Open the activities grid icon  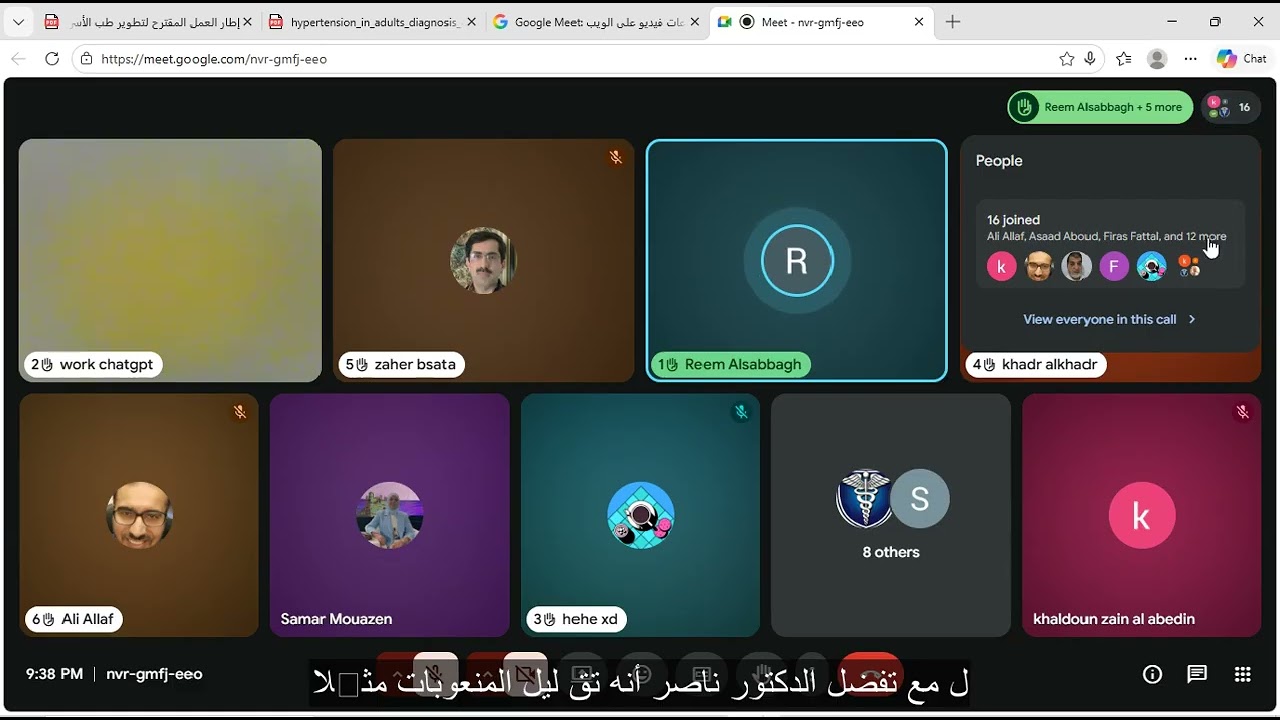click(x=1242, y=674)
